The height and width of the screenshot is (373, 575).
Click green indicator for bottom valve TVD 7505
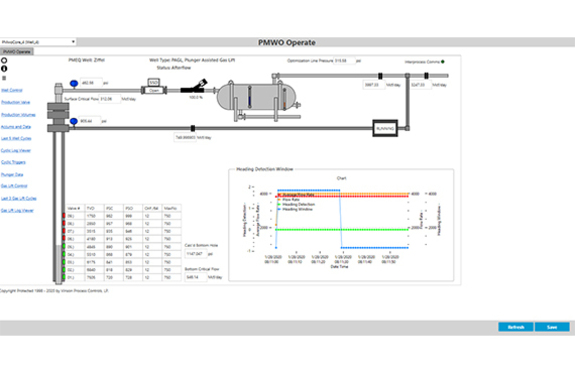(x=64, y=277)
